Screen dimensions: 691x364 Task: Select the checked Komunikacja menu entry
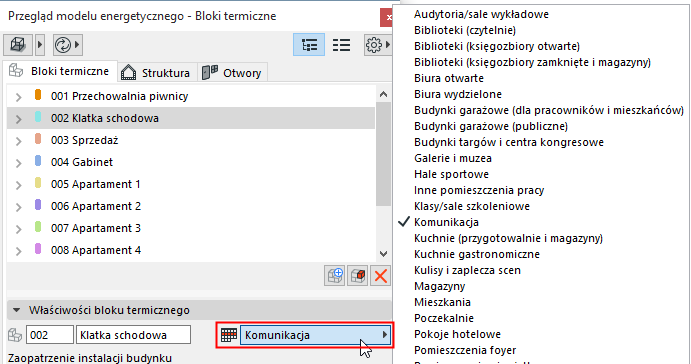tap(446, 222)
